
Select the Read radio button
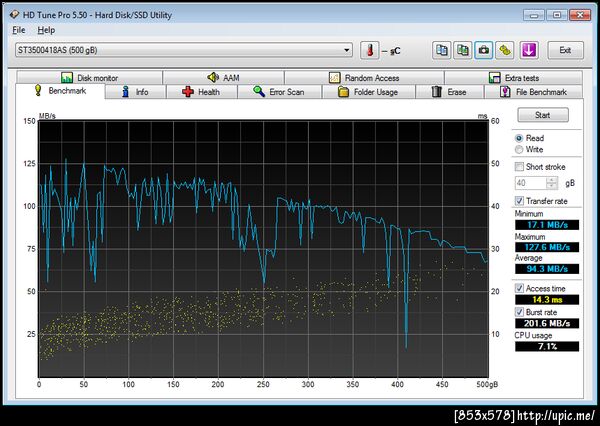[519, 139]
